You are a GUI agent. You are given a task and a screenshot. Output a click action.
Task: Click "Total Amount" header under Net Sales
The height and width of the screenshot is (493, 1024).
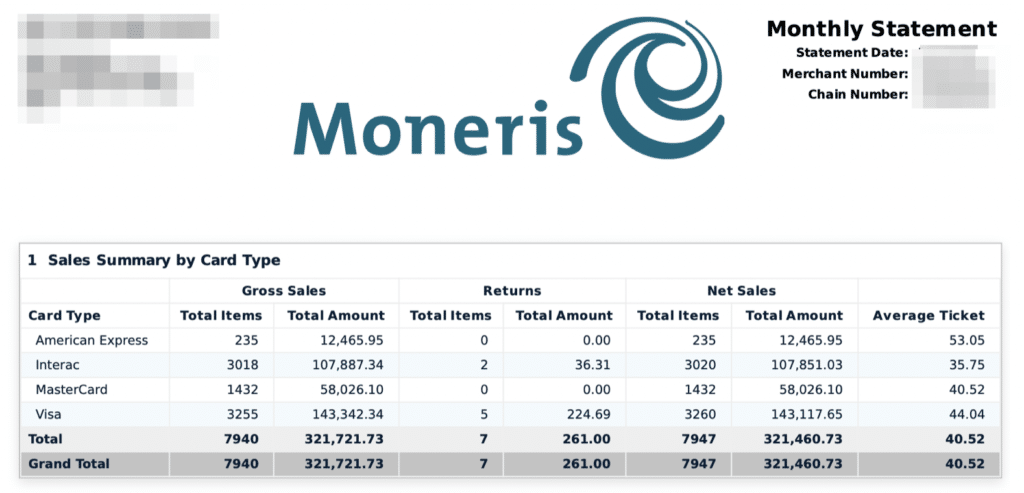click(794, 316)
